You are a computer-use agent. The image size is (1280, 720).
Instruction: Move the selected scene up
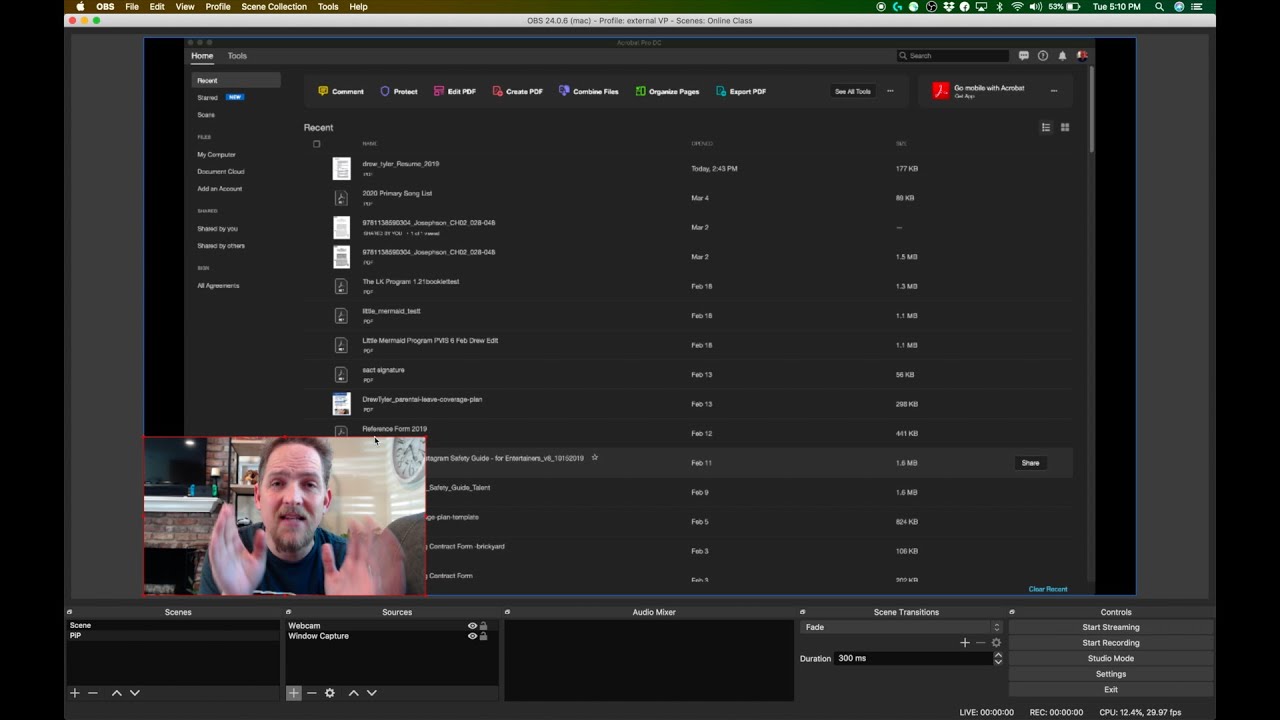pyautogui.click(x=117, y=693)
